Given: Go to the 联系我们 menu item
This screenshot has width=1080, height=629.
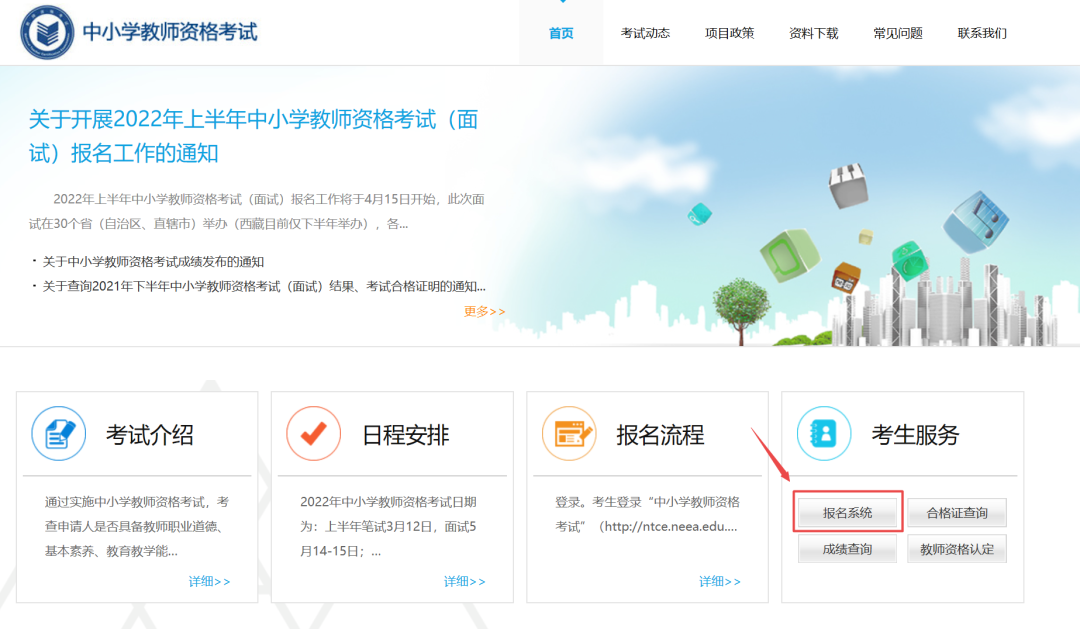Looking at the screenshot, I should coord(982,33).
